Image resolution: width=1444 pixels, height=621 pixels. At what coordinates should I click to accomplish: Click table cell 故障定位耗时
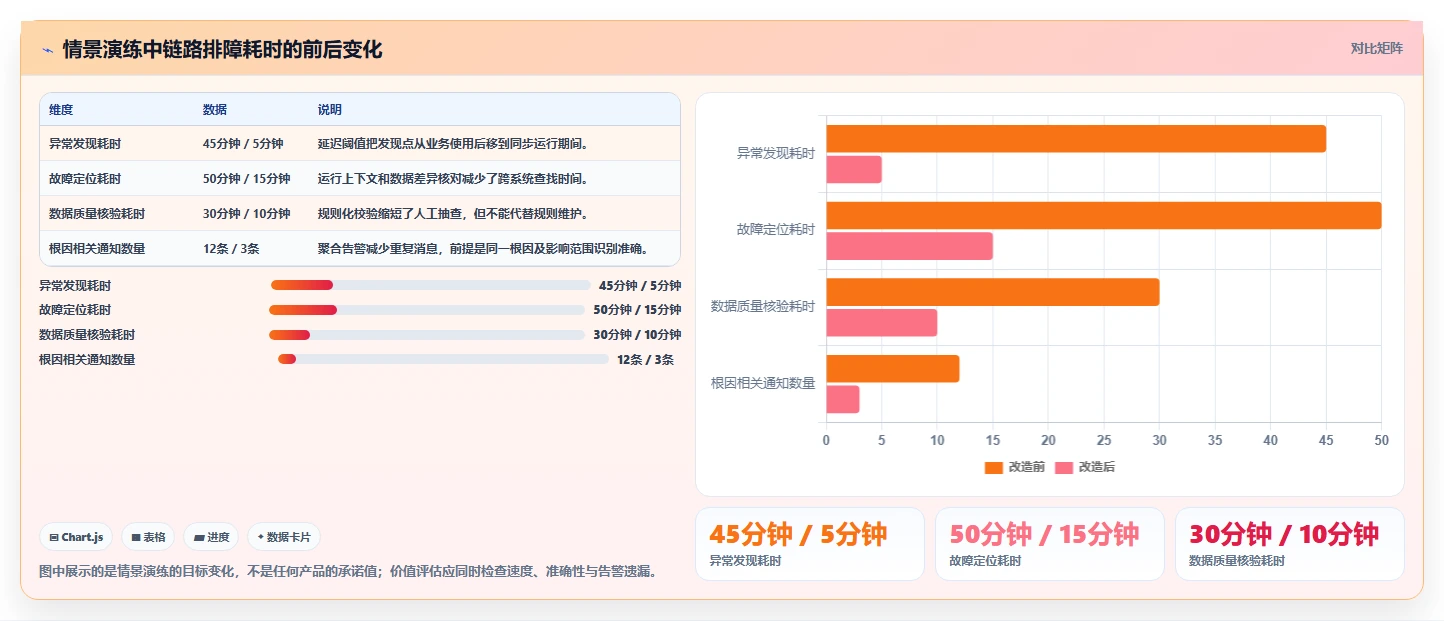85,178
